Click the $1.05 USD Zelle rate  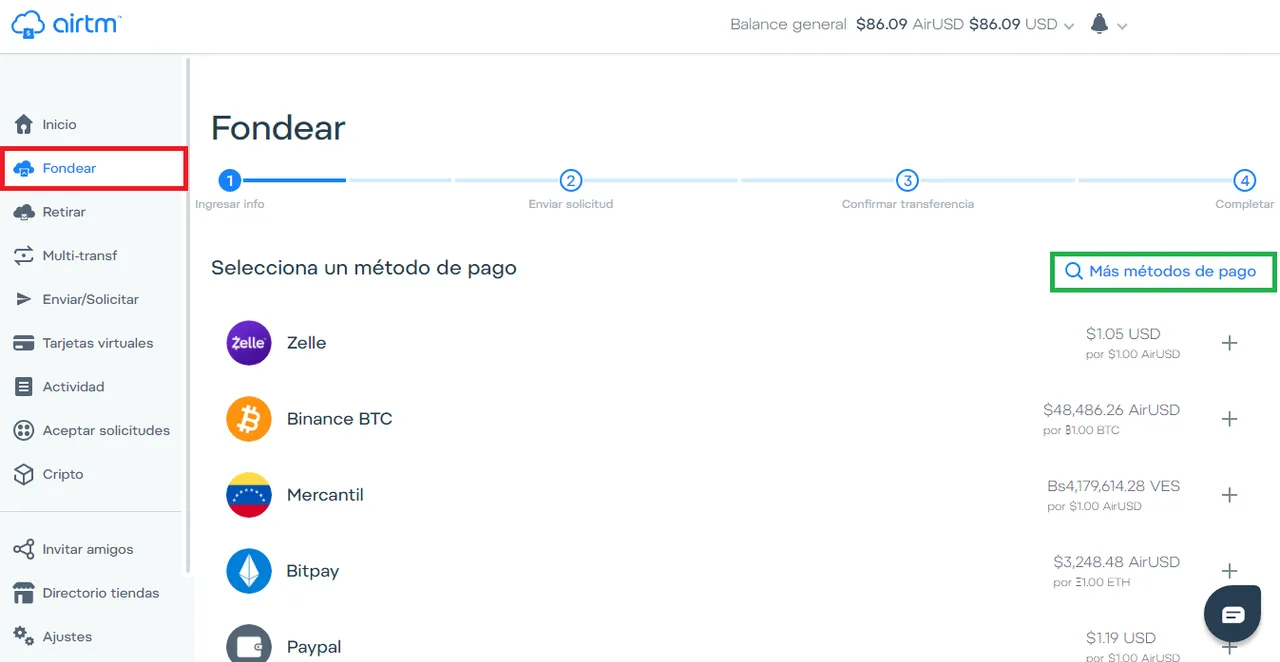[x=1123, y=334]
